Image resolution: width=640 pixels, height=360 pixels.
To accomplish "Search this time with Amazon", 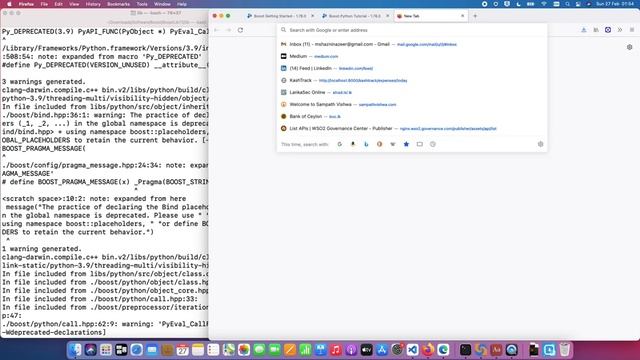I will point(353,144).
